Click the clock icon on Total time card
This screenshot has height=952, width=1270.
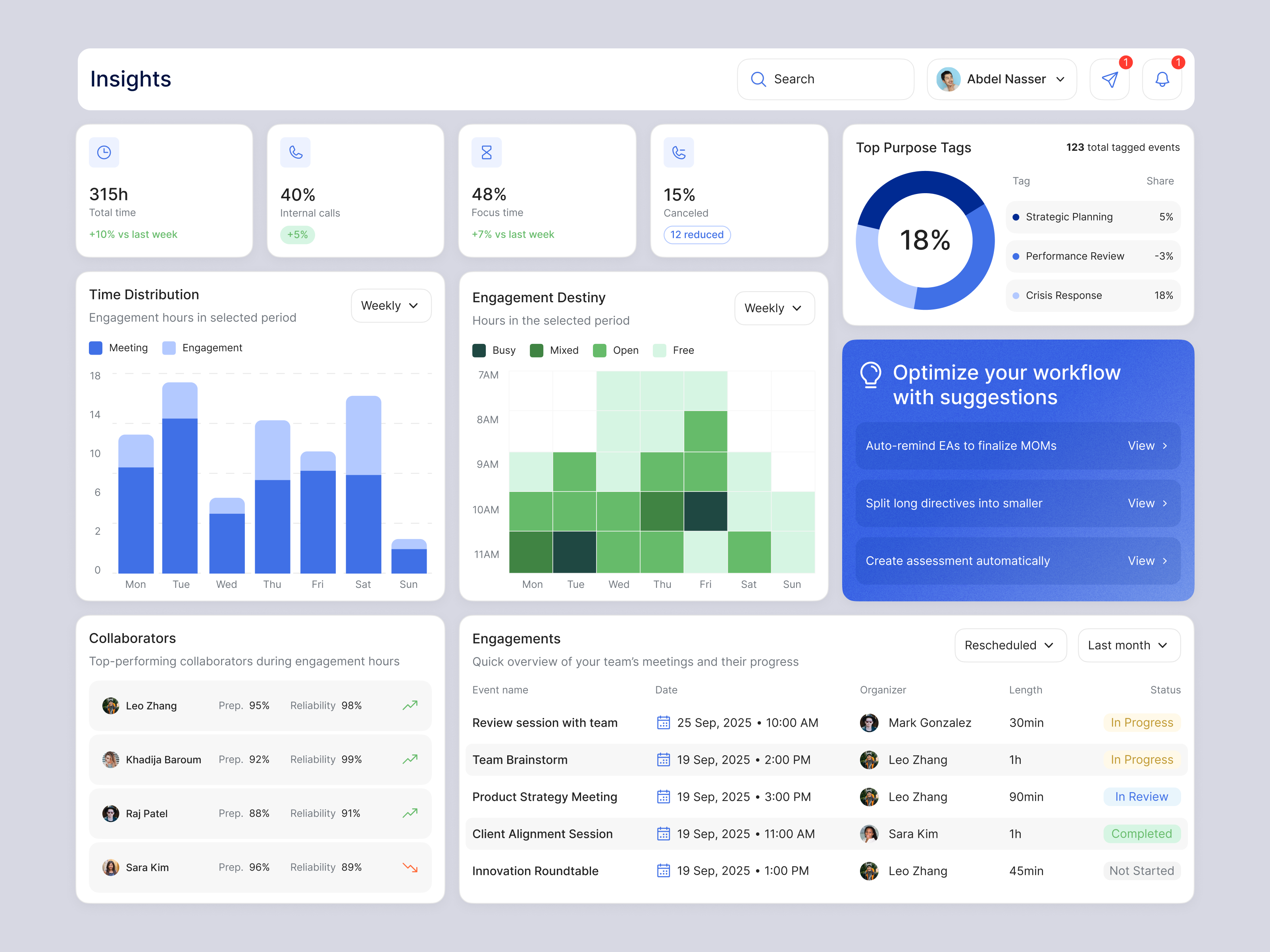point(104,152)
